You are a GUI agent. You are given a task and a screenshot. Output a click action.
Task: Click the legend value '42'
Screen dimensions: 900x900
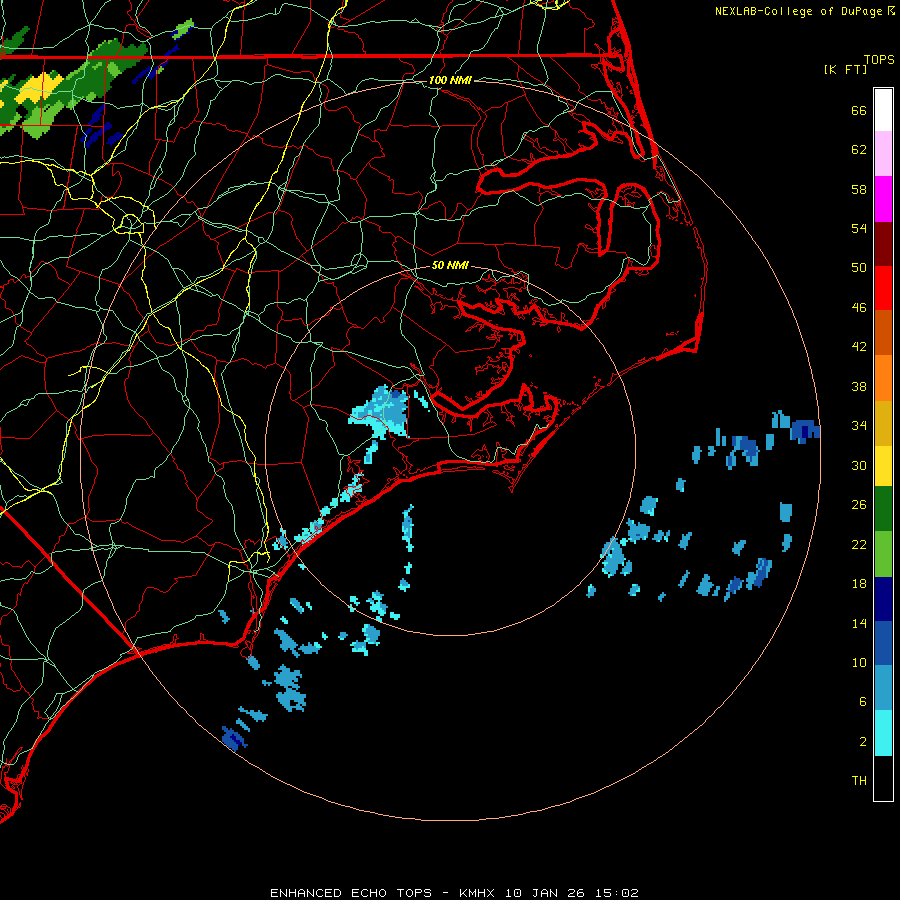pyautogui.click(x=859, y=347)
